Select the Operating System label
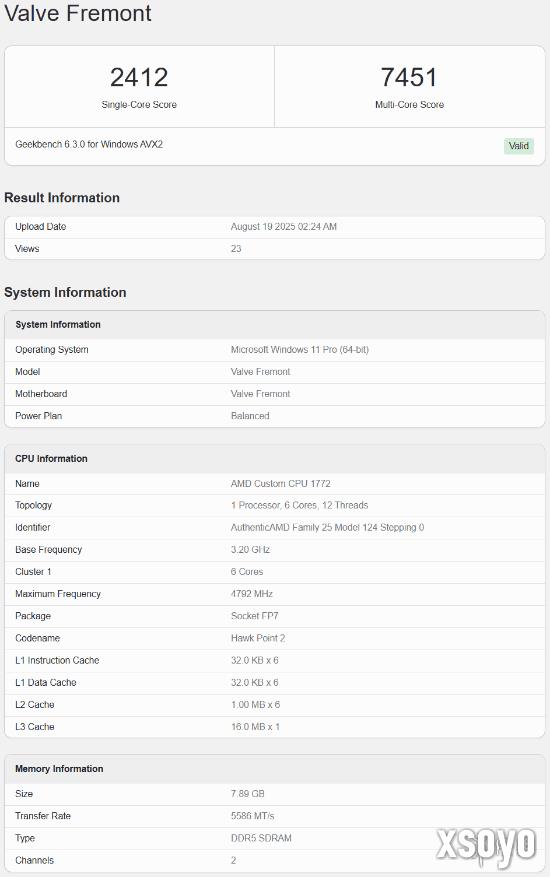550x877 pixels. 51,350
